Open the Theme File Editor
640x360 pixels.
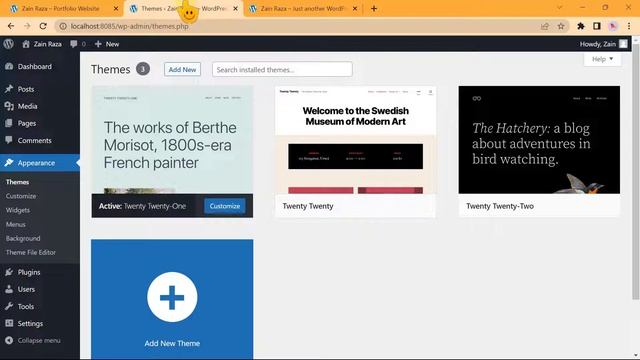coord(31,252)
